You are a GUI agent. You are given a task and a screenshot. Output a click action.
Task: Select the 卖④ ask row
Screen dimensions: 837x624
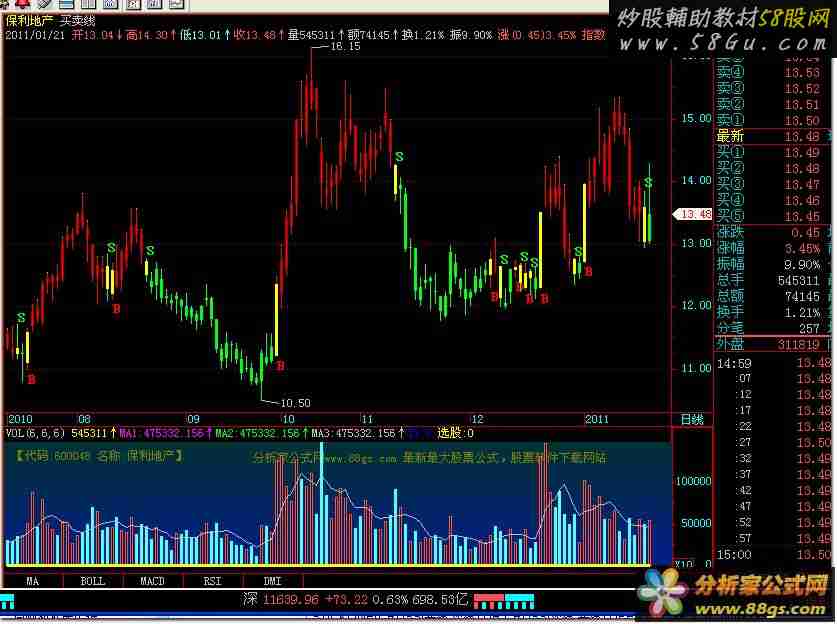(773, 72)
